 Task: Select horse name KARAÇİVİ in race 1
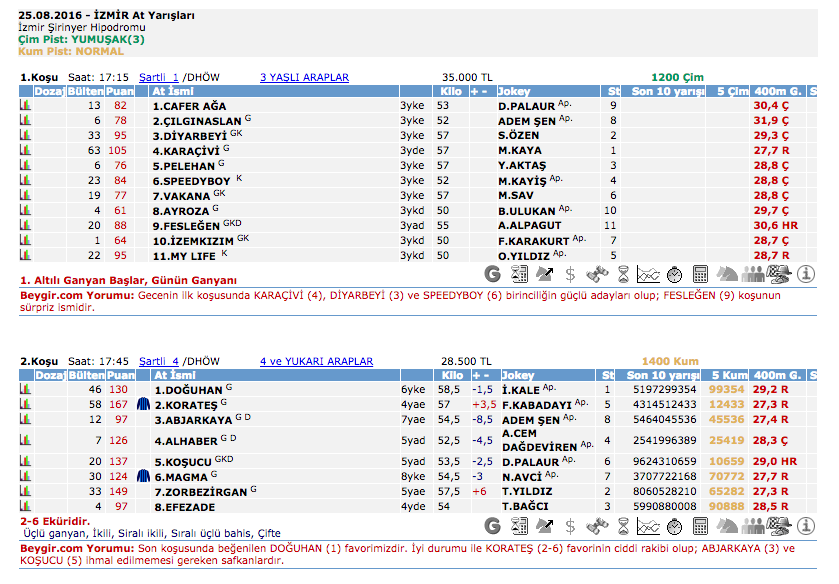189,150
